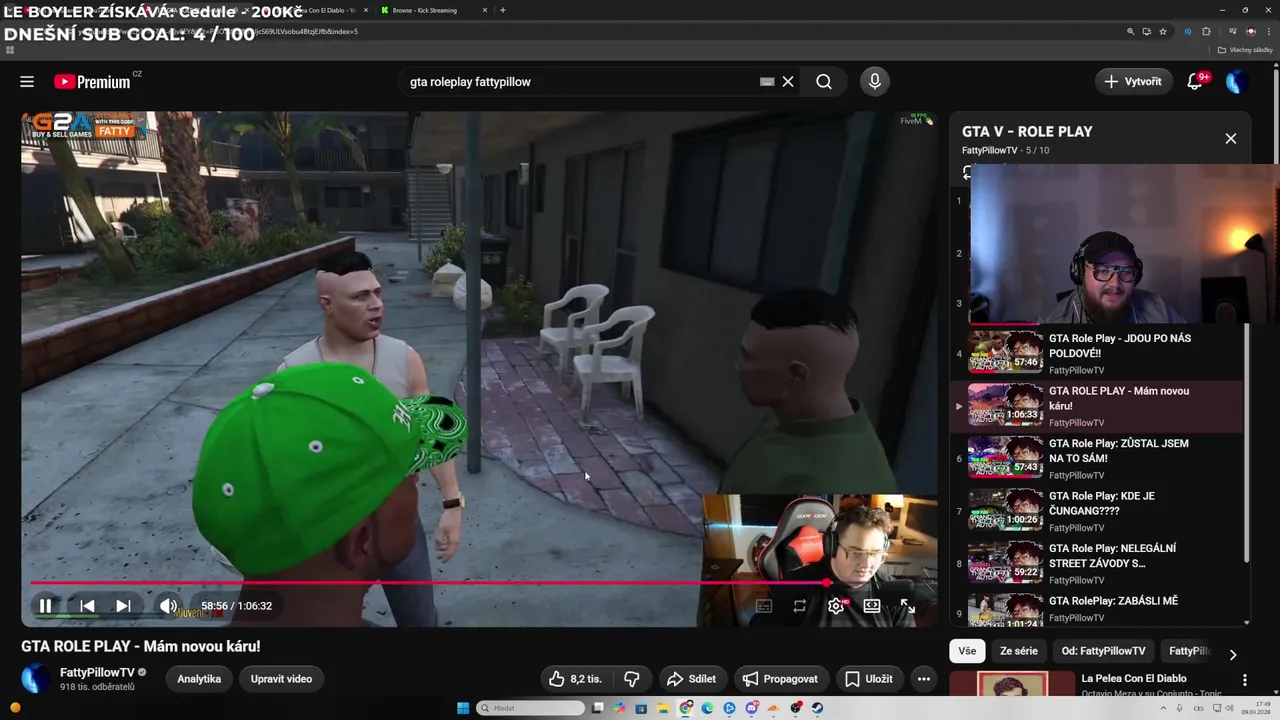Promote the video with Propagovat
The image size is (1280, 720).
click(780, 679)
